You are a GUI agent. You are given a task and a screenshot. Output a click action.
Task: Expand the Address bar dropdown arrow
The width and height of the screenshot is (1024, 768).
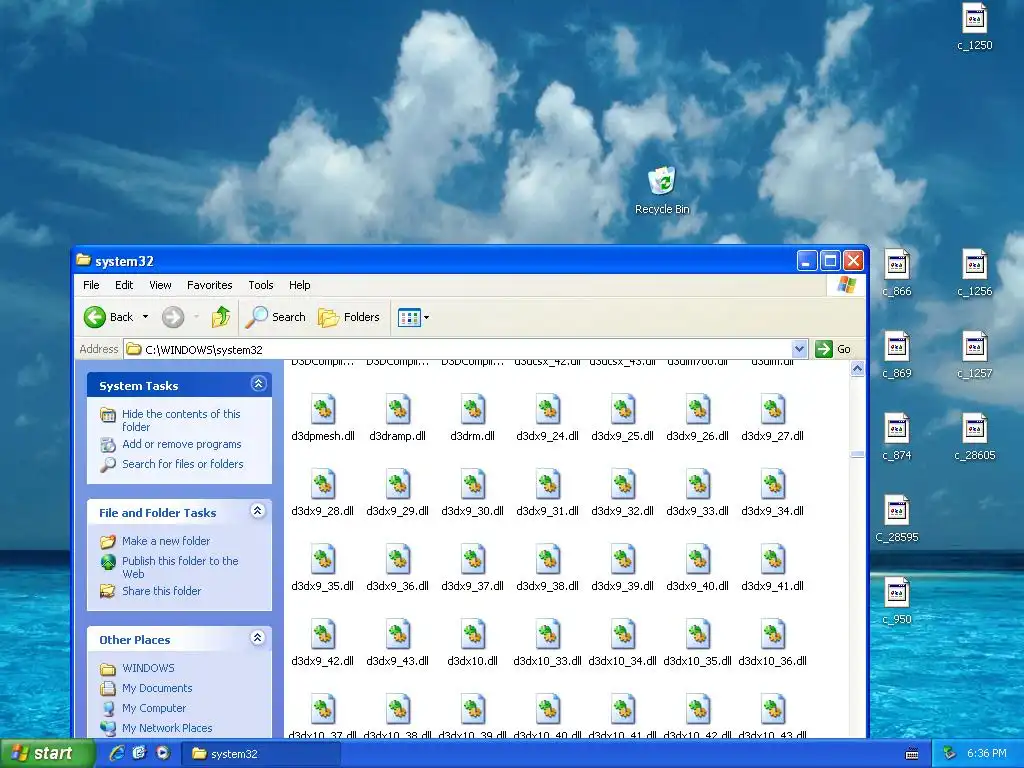[x=799, y=349]
